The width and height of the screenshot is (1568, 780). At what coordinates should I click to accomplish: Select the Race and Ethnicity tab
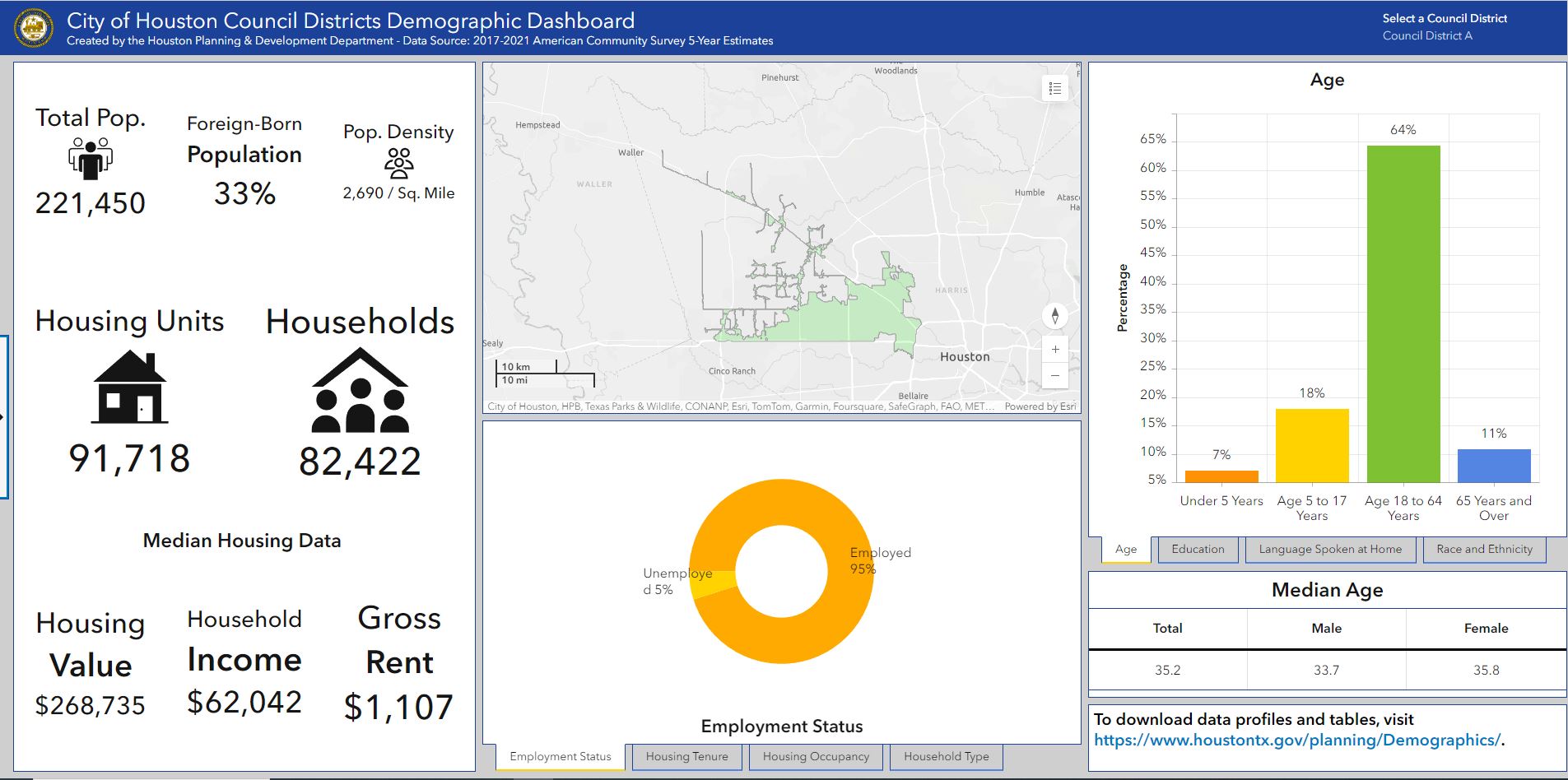tap(1483, 549)
